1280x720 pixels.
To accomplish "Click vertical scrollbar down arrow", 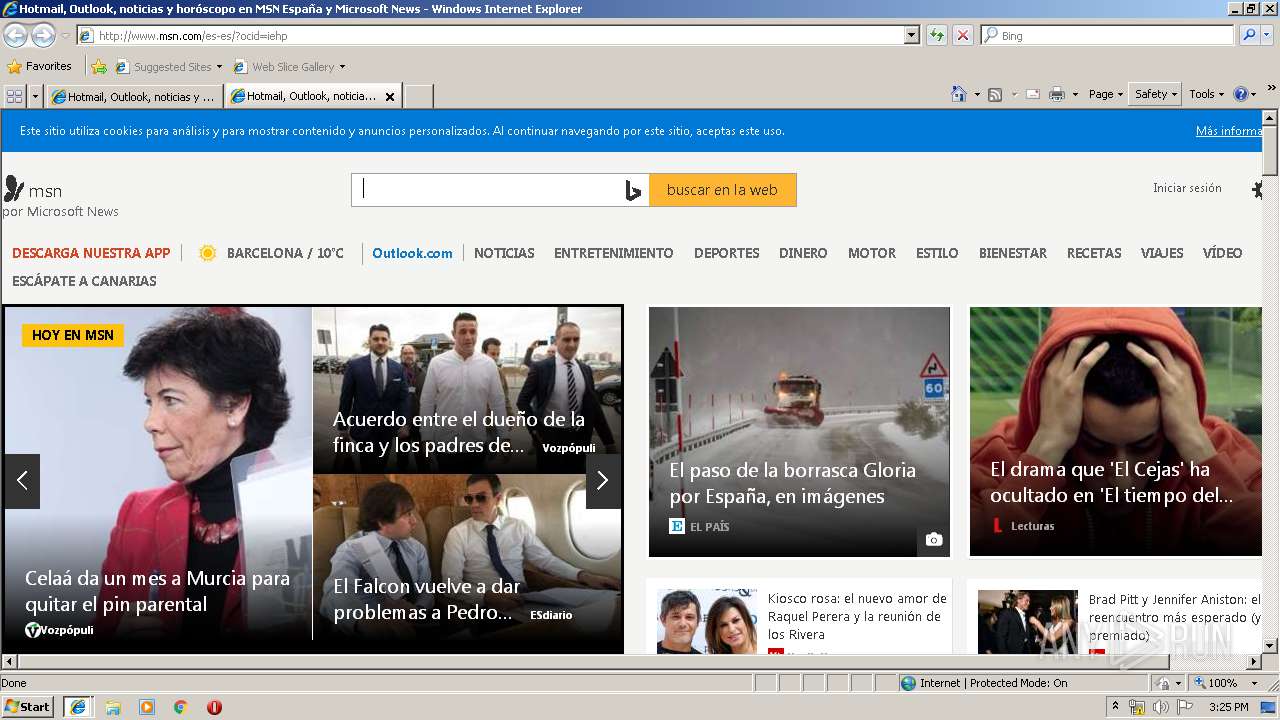I will point(1270,645).
